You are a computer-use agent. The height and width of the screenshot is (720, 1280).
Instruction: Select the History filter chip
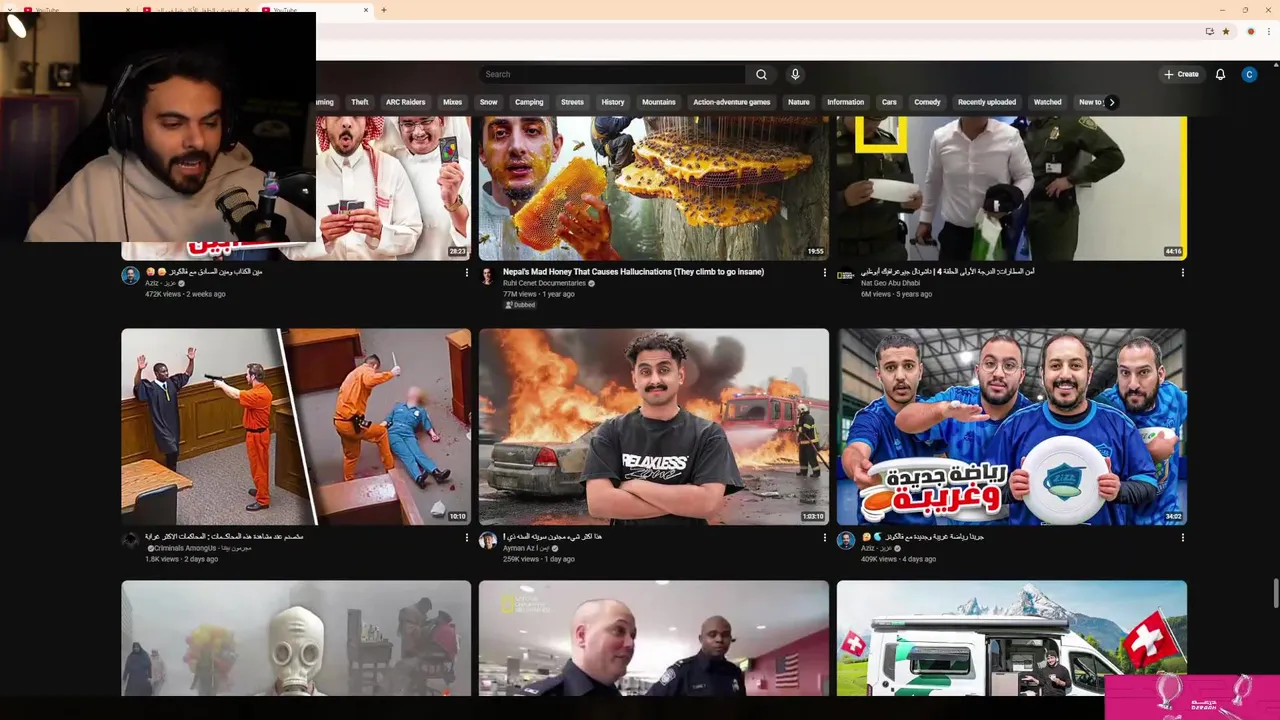[613, 102]
